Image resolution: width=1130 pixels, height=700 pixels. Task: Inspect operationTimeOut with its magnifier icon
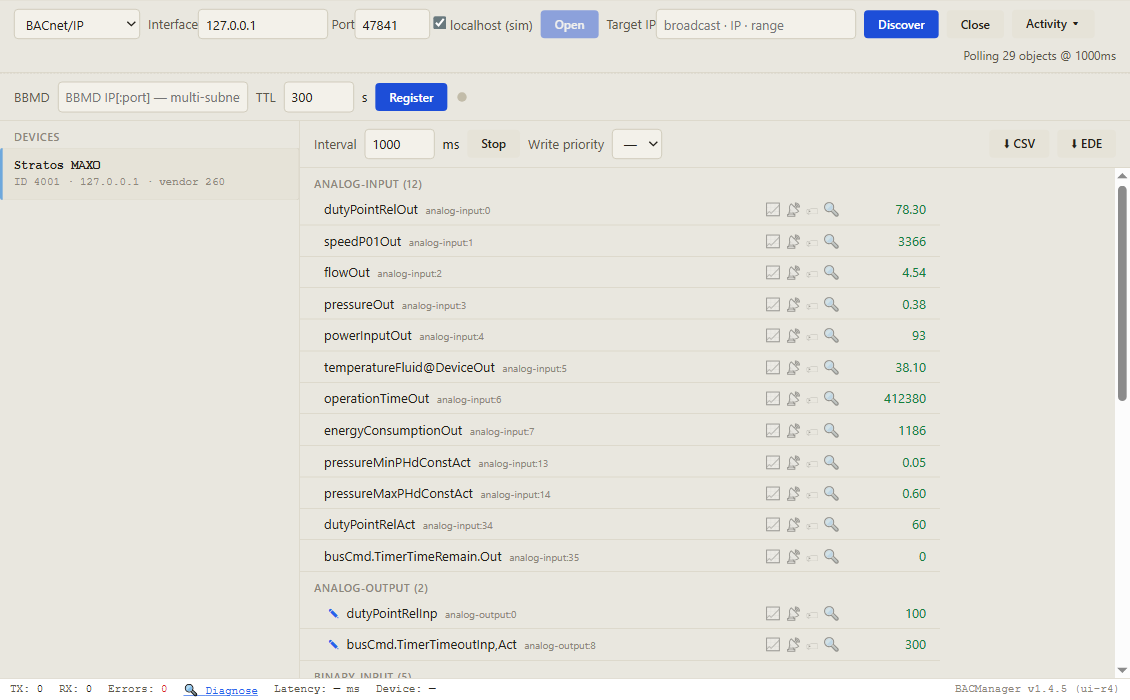click(832, 399)
